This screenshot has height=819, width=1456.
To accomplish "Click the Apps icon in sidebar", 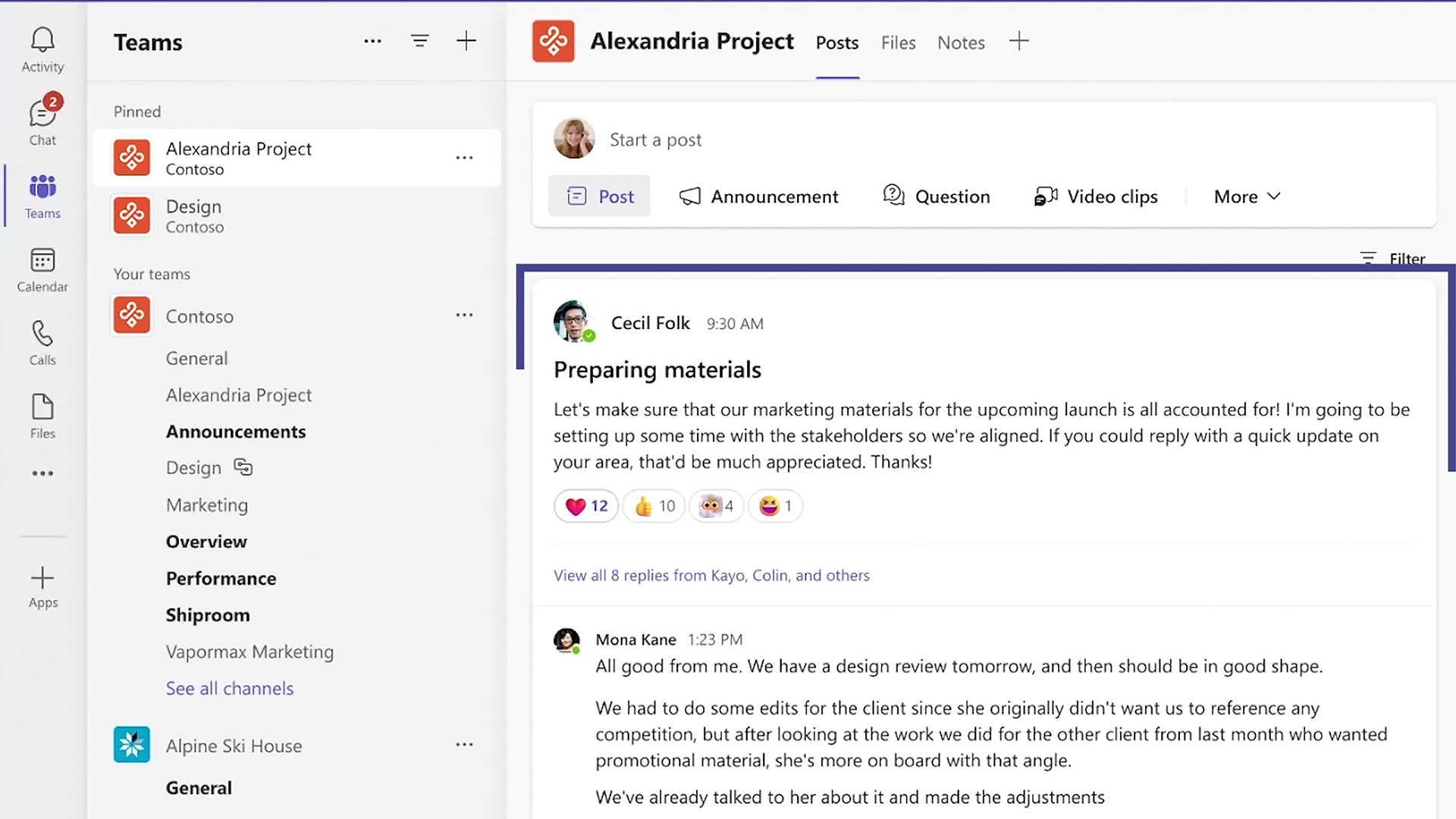I will point(43,586).
